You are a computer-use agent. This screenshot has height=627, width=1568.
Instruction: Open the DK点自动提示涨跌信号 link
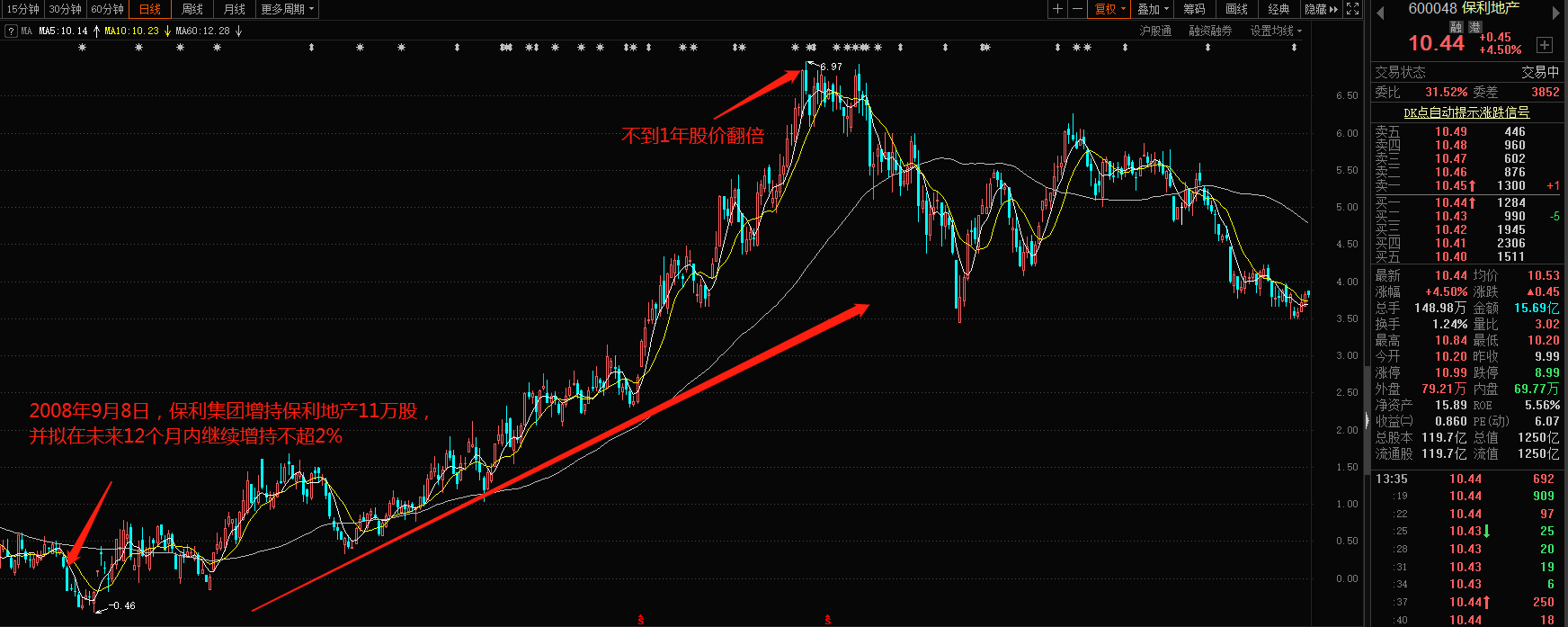[x=1466, y=112]
